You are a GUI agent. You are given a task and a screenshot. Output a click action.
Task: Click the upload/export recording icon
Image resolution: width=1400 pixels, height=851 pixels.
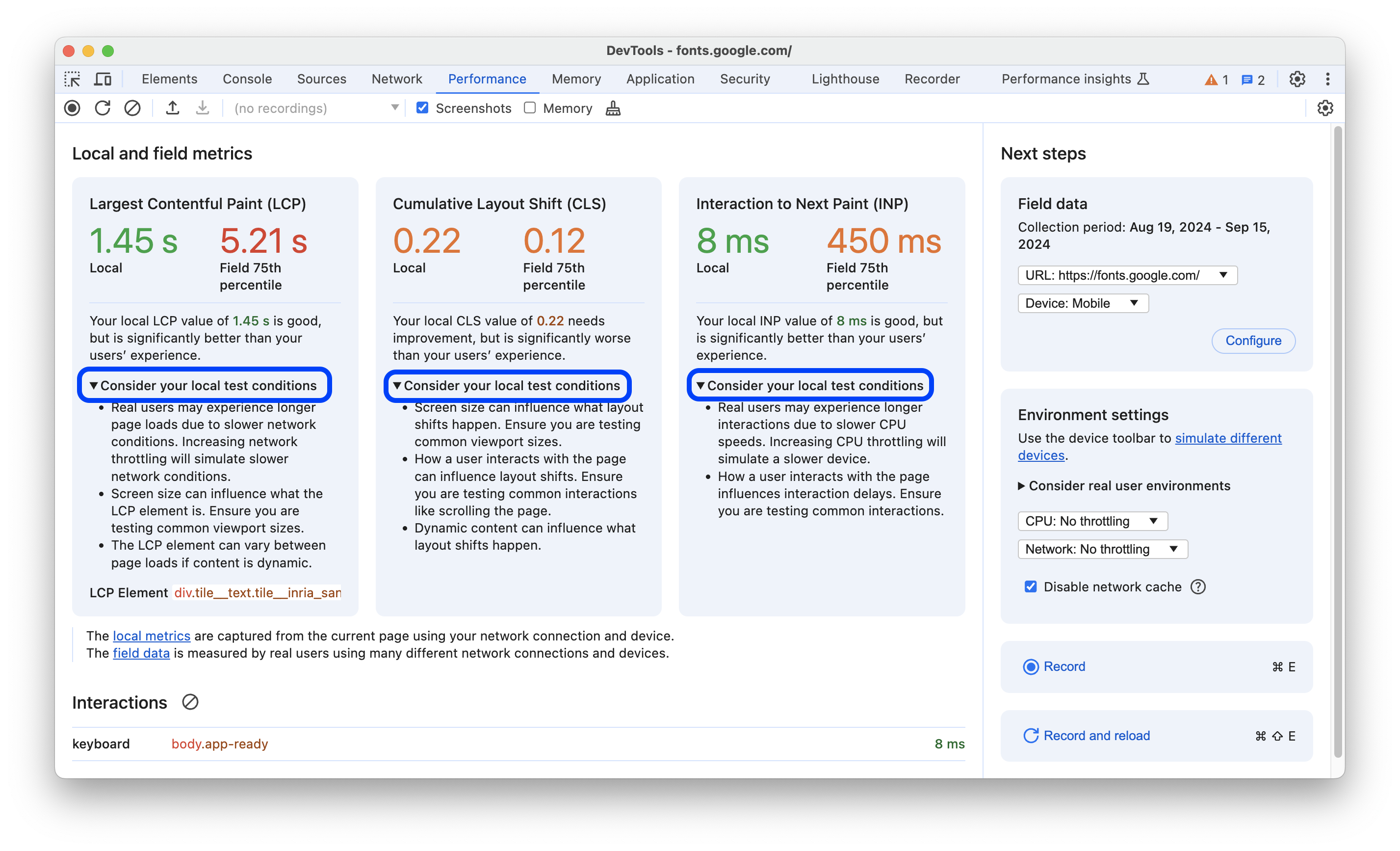[172, 108]
